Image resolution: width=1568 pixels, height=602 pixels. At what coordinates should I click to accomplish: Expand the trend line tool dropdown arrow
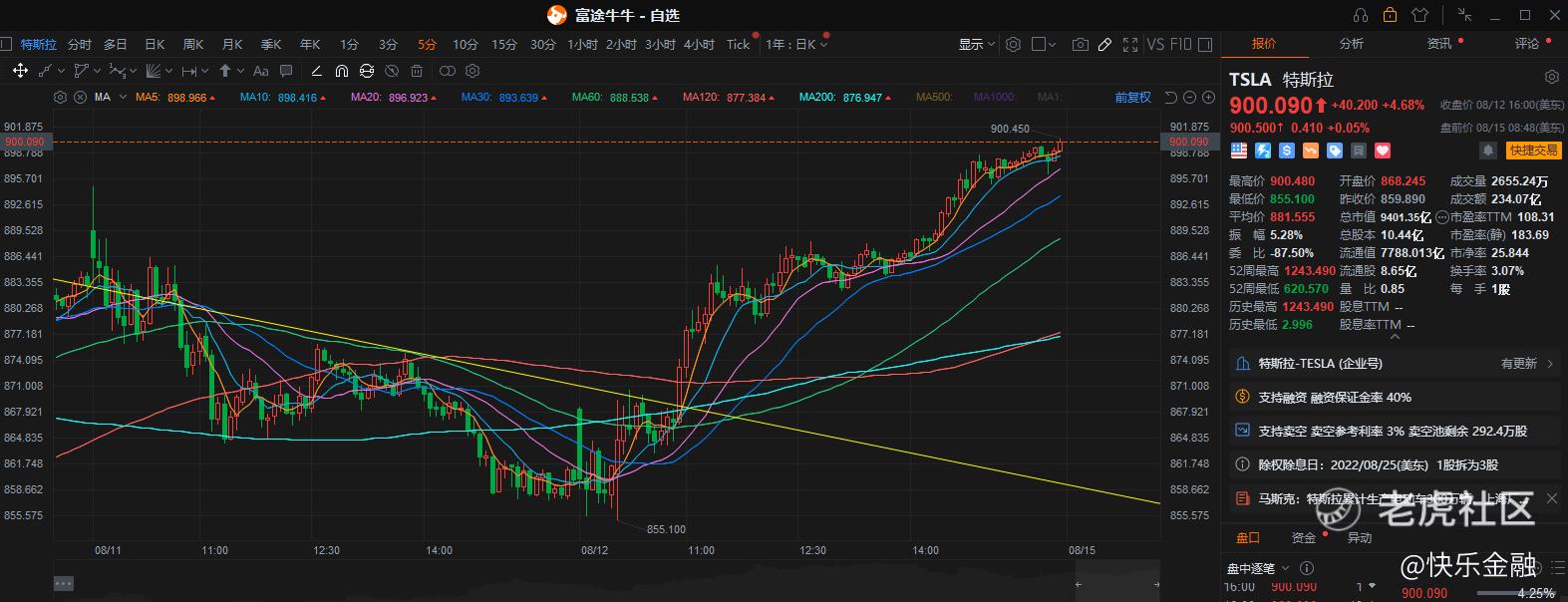pyautogui.click(x=62, y=71)
